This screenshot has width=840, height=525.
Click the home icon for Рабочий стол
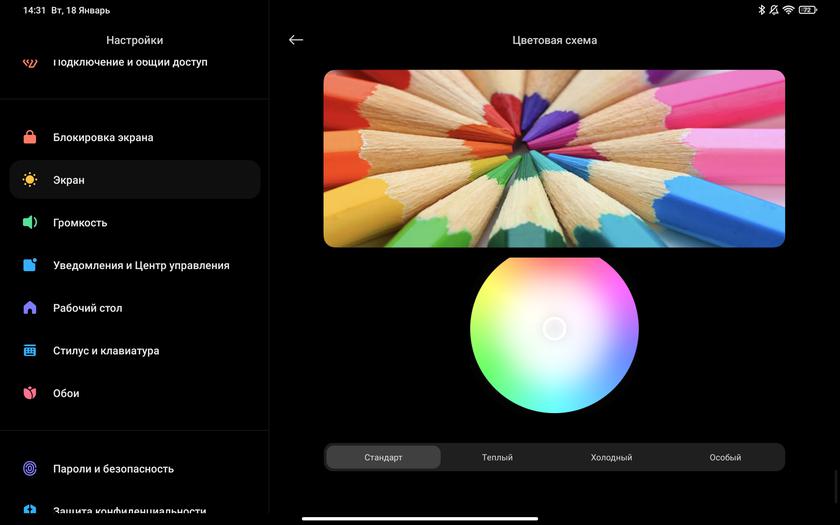pos(30,308)
